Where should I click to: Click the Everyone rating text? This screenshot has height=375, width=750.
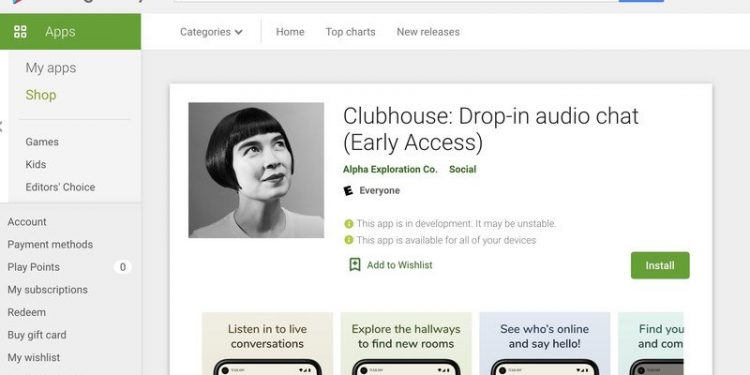[379, 190]
